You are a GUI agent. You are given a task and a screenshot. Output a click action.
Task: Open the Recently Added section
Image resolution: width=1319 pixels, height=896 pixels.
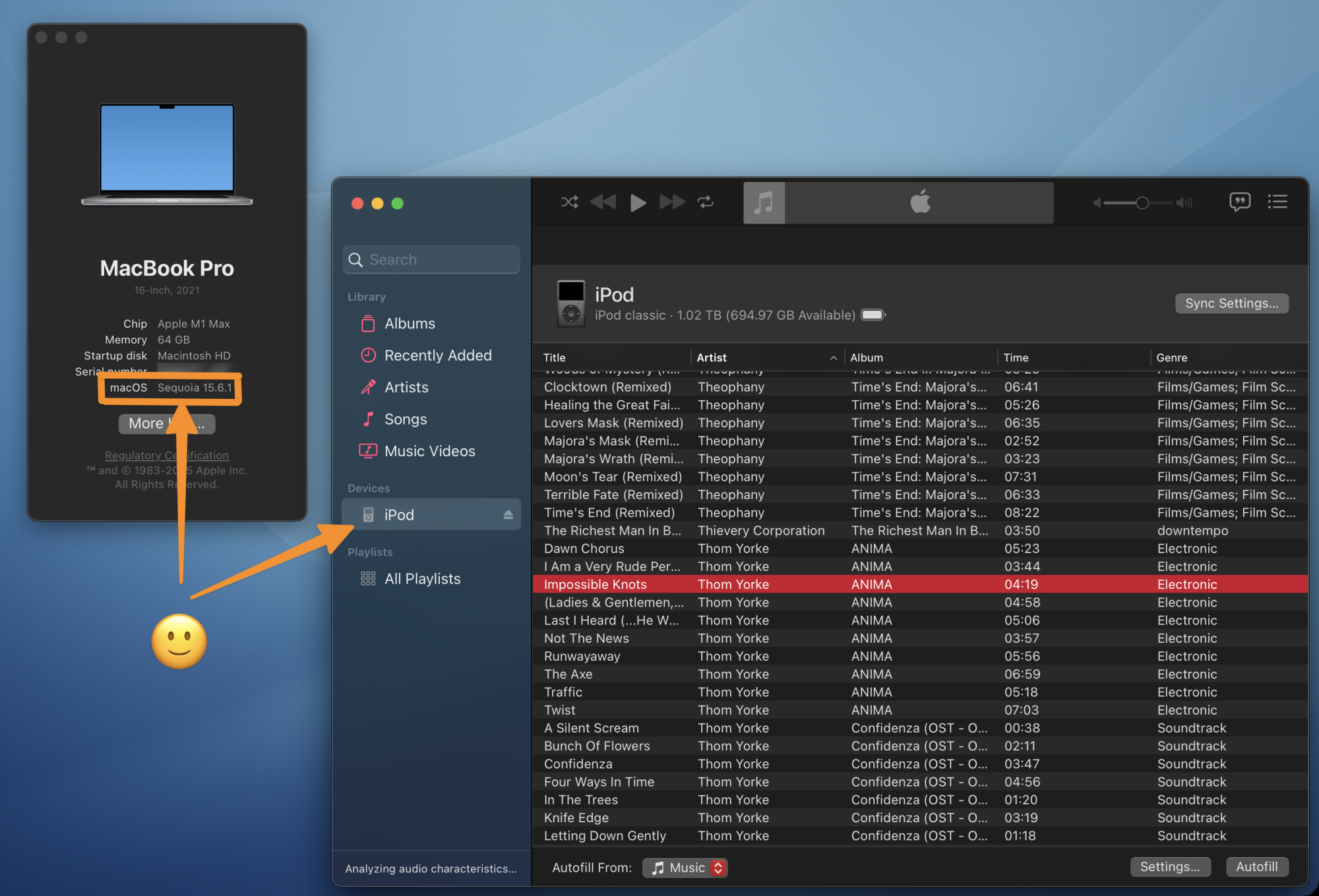437,355
